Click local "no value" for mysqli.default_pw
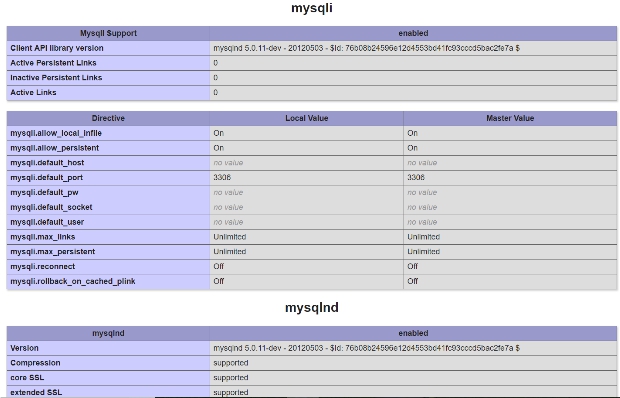The image size is (620, 398). [x=228, y=192]
